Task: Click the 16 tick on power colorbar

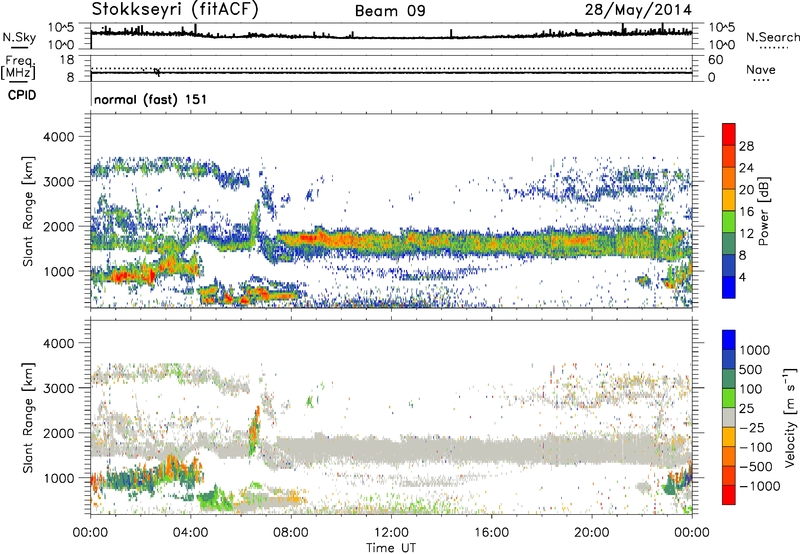Action: tap(746, 212)
